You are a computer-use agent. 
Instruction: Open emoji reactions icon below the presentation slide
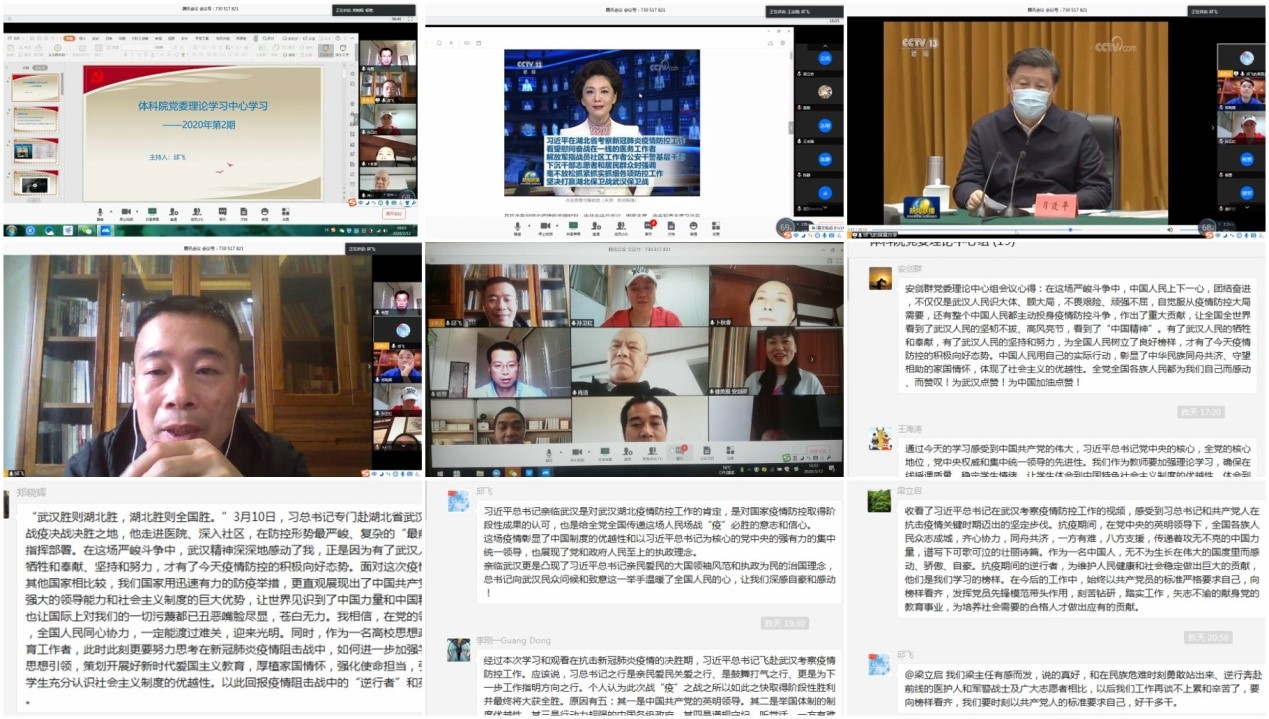(264, 212)
